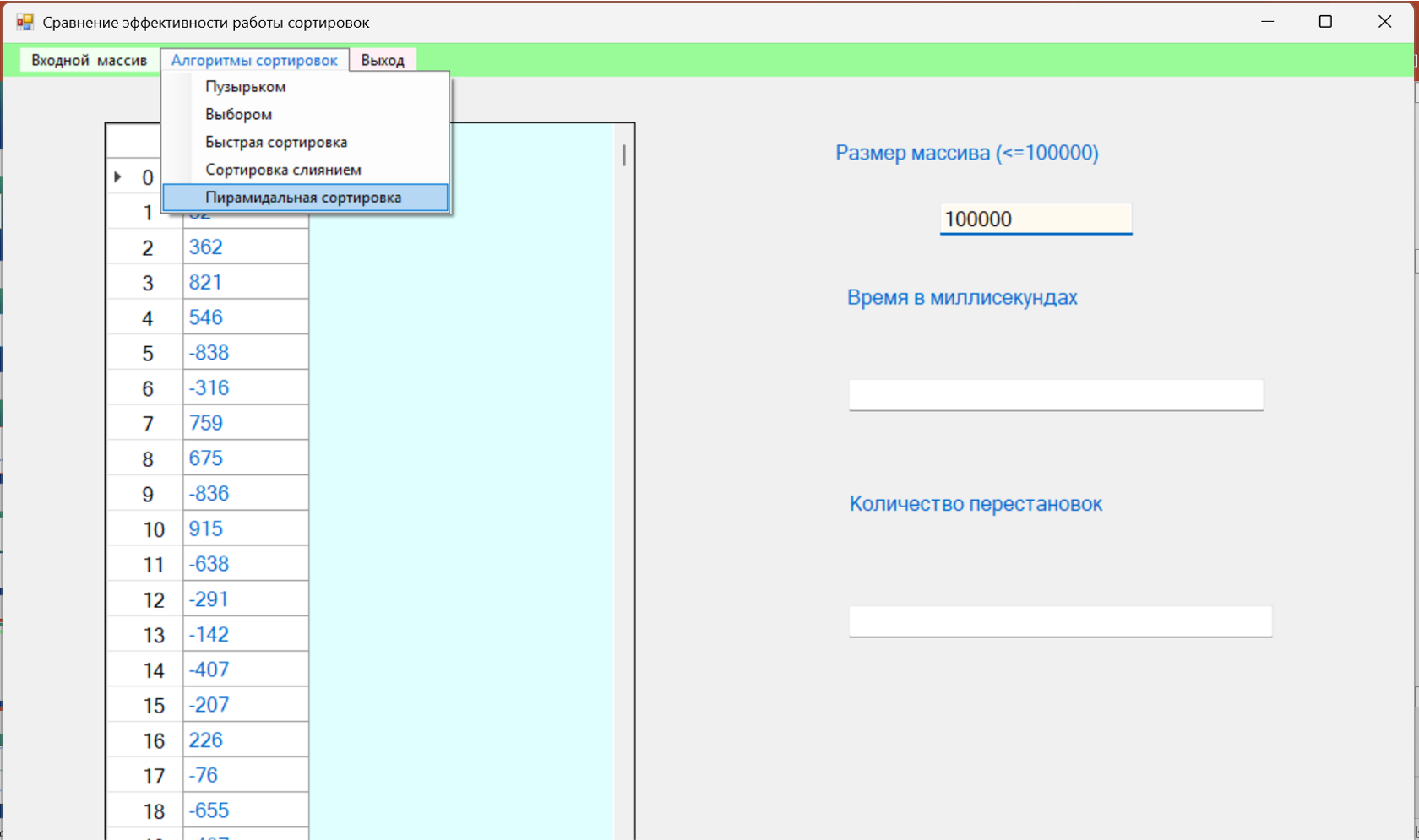1419x840 pixels.
Task: Click the cell with value -838
Action: pos(245,353)
